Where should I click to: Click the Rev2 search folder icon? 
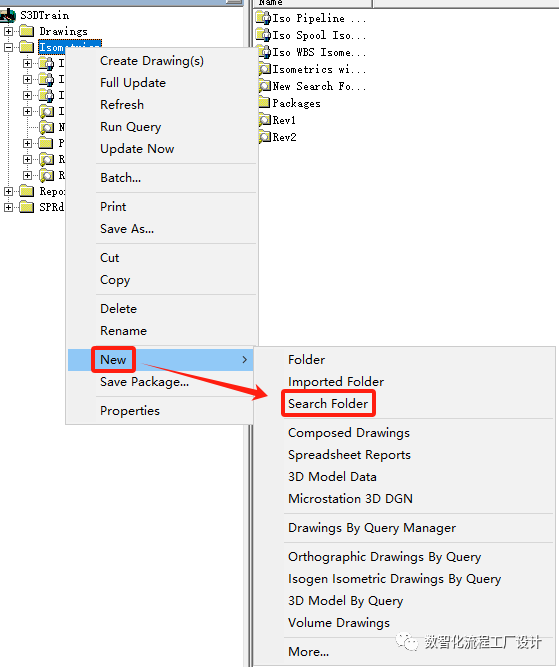pos(264,137)
